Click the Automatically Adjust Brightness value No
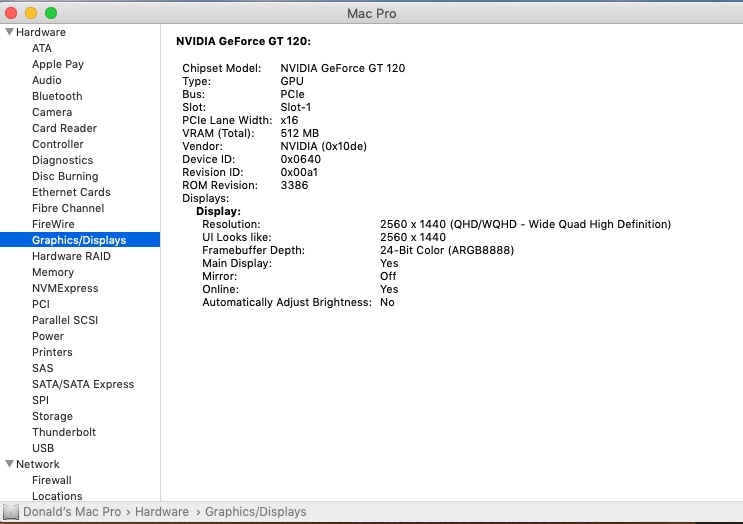Screen dimensions: 743x524 [387, 302]
